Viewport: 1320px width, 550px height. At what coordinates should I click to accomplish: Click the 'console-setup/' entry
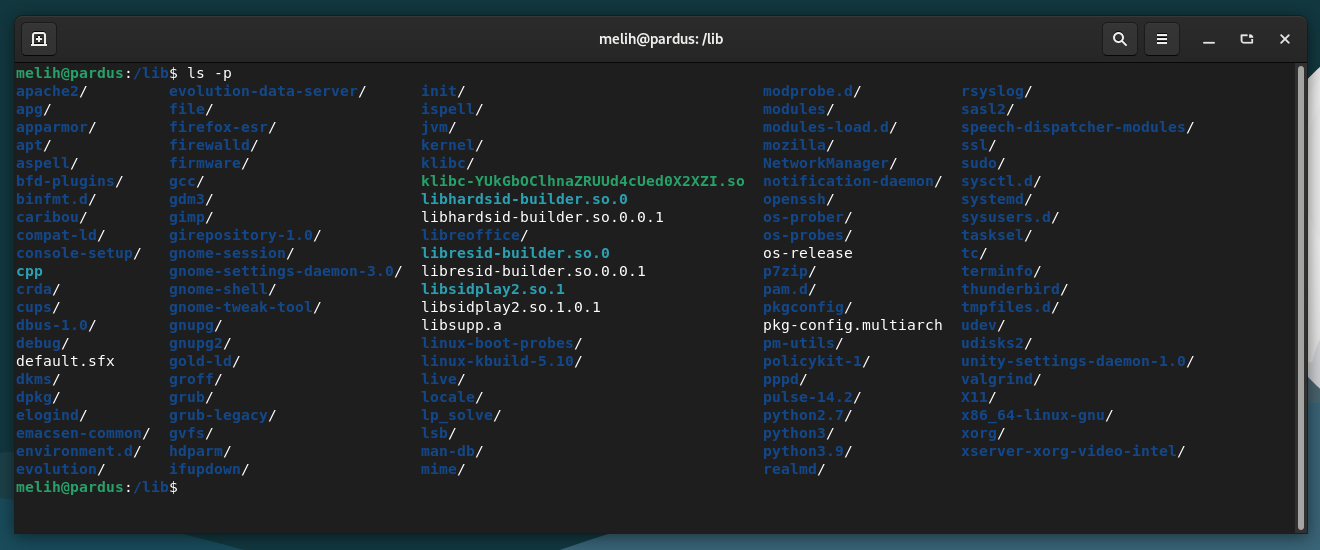click(x=79, y=253)
